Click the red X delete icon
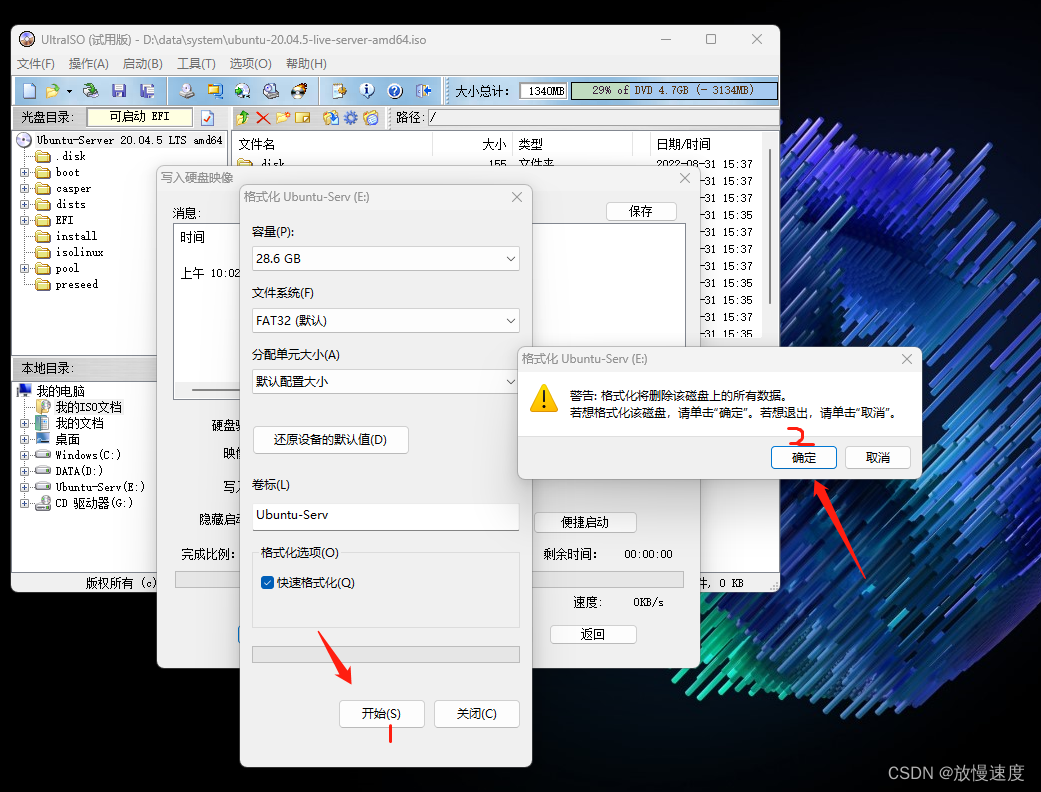The image size is (1041, 792). pyautogui.click(x=263, y=118)
